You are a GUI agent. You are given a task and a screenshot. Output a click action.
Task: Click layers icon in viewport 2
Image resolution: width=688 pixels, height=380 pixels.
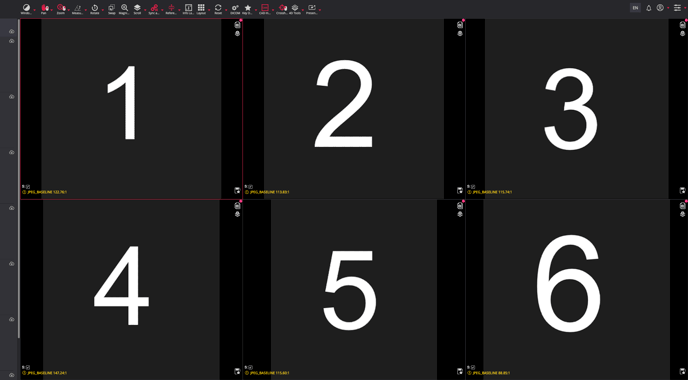pyautogui.click(x=460, y=33)
